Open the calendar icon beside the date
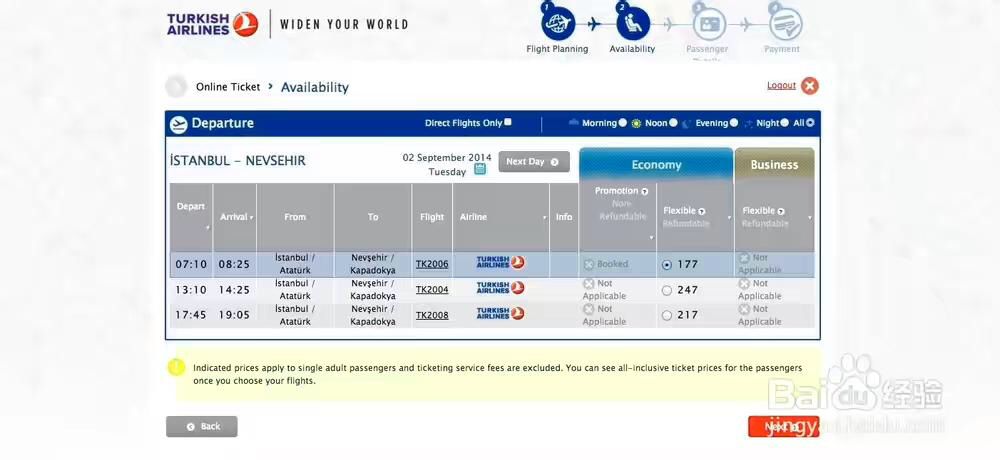1000x460 pixels. [x=480, y=169]
